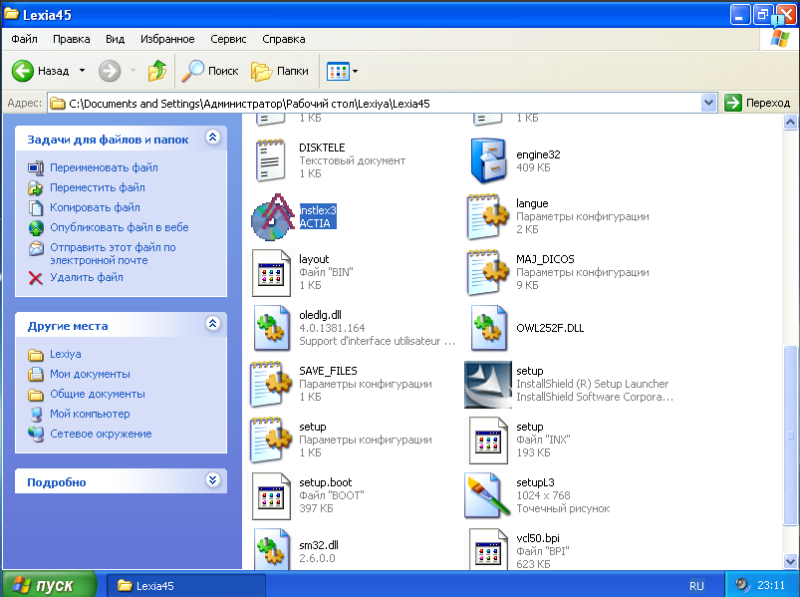
Task: Select the setup.boot file icon
Action: tap(273, 495)
